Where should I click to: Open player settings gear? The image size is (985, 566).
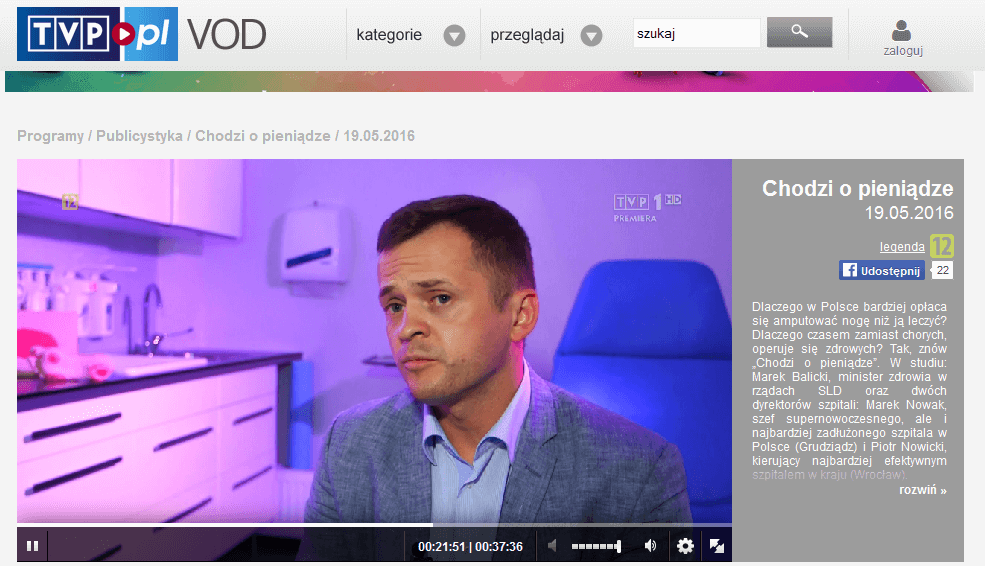685,546
